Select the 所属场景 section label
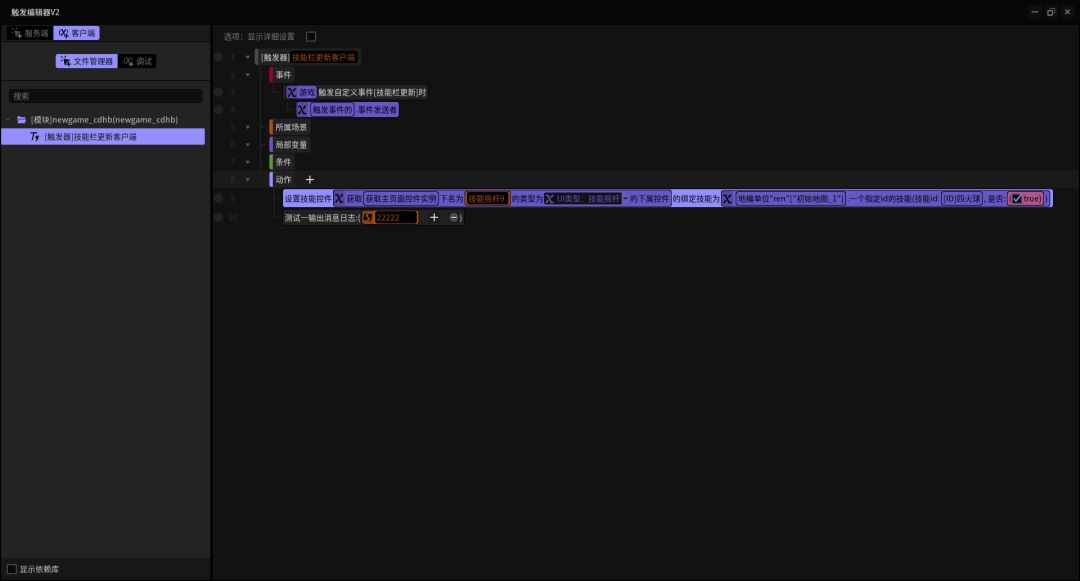Image resolution: width=1080 pixels, height=581 pixels. (x=291, y=127)
